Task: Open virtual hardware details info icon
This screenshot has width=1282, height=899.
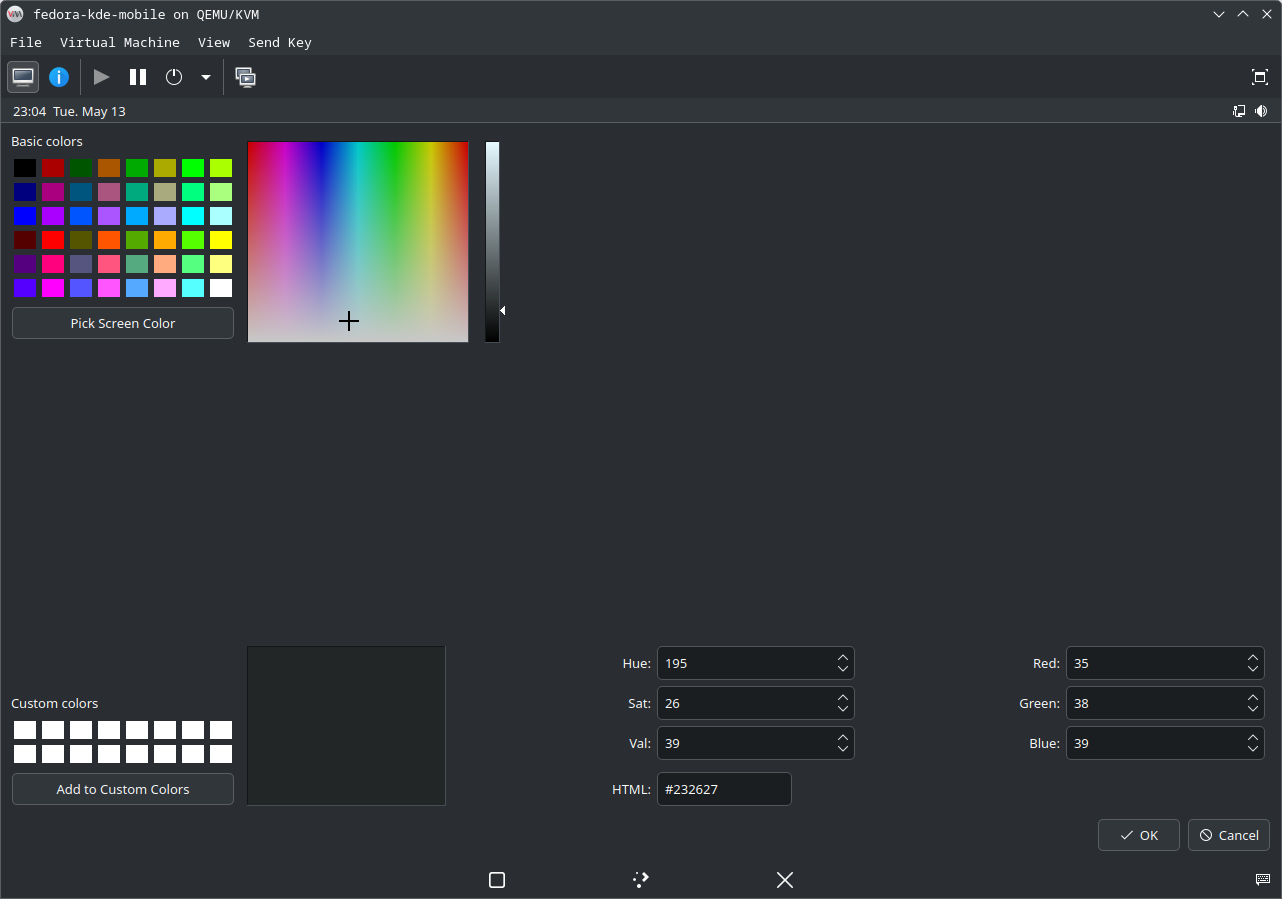Action: coord(59,77)
